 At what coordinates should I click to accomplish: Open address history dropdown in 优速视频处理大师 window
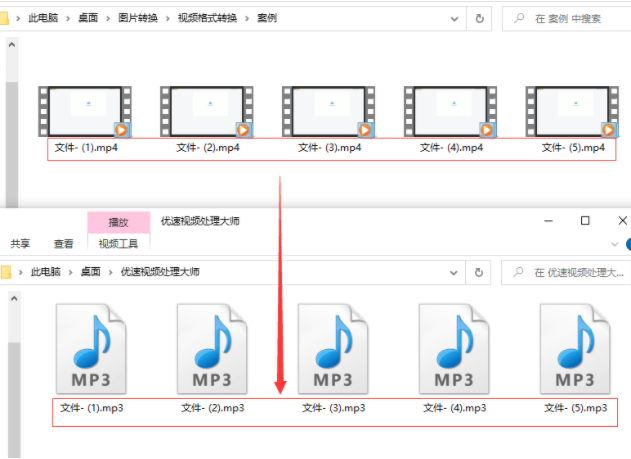pyautogui.click(x=454, y=273)
